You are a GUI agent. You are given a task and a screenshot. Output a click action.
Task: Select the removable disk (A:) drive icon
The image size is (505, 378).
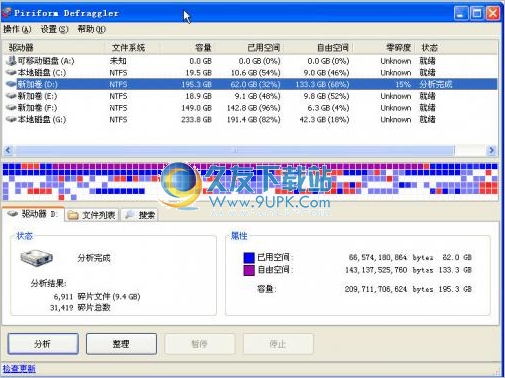point(11,61)
